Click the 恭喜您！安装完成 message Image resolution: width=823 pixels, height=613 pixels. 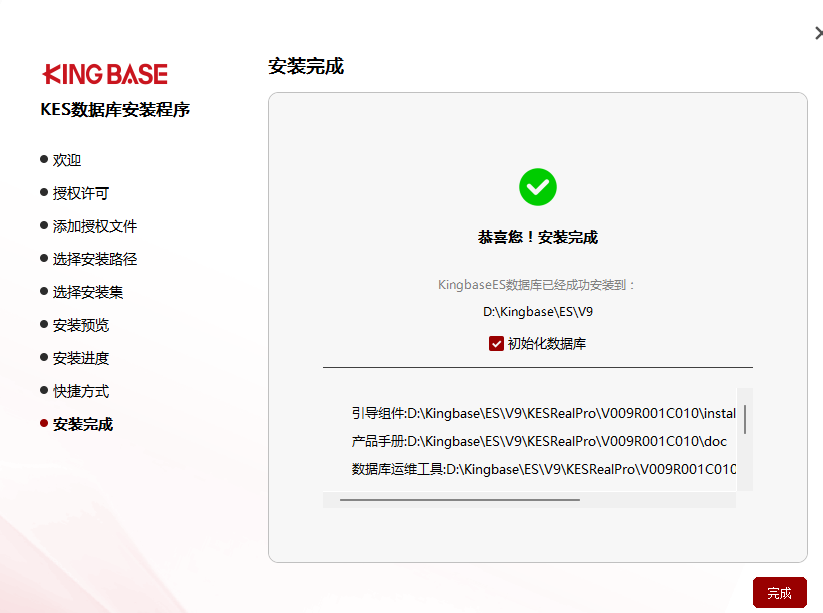click(x=537, y=237)
